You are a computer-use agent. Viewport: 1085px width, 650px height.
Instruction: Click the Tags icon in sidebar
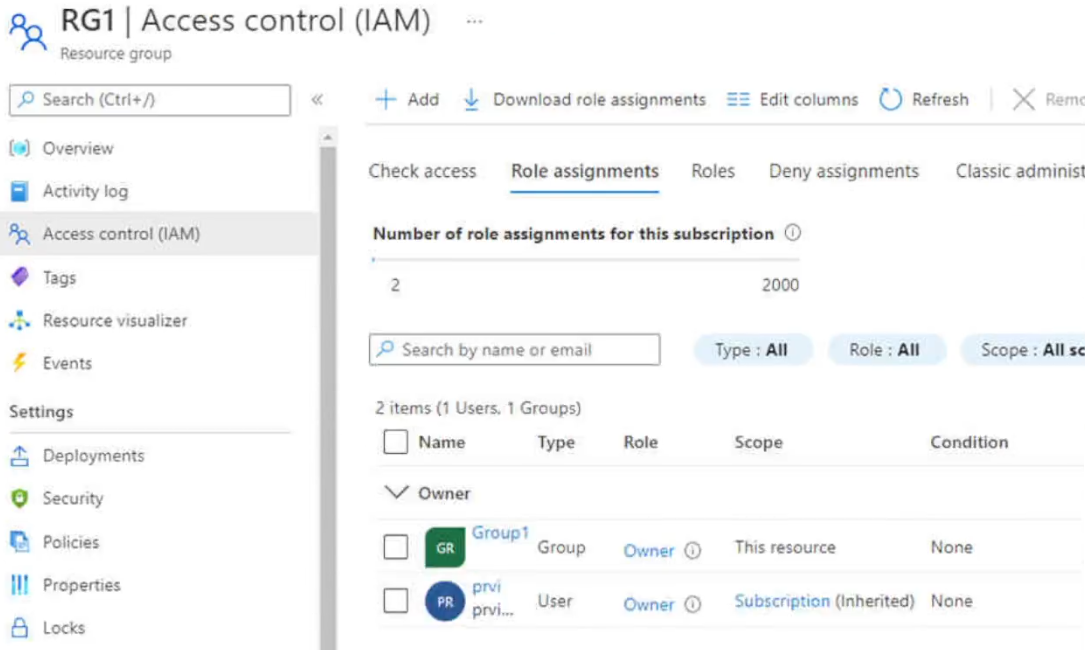click(x=19, y=278)
